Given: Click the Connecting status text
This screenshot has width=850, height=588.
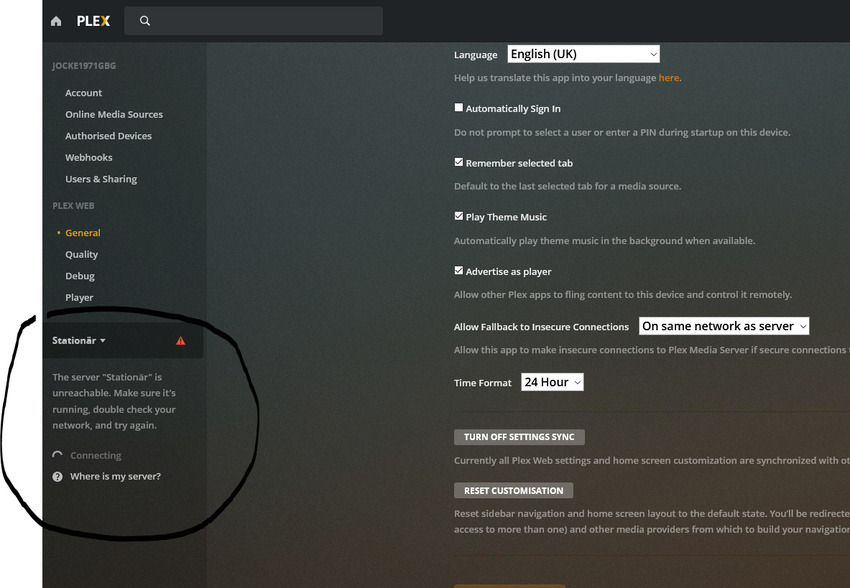Looking at the screenshot, I should point(95,455).
